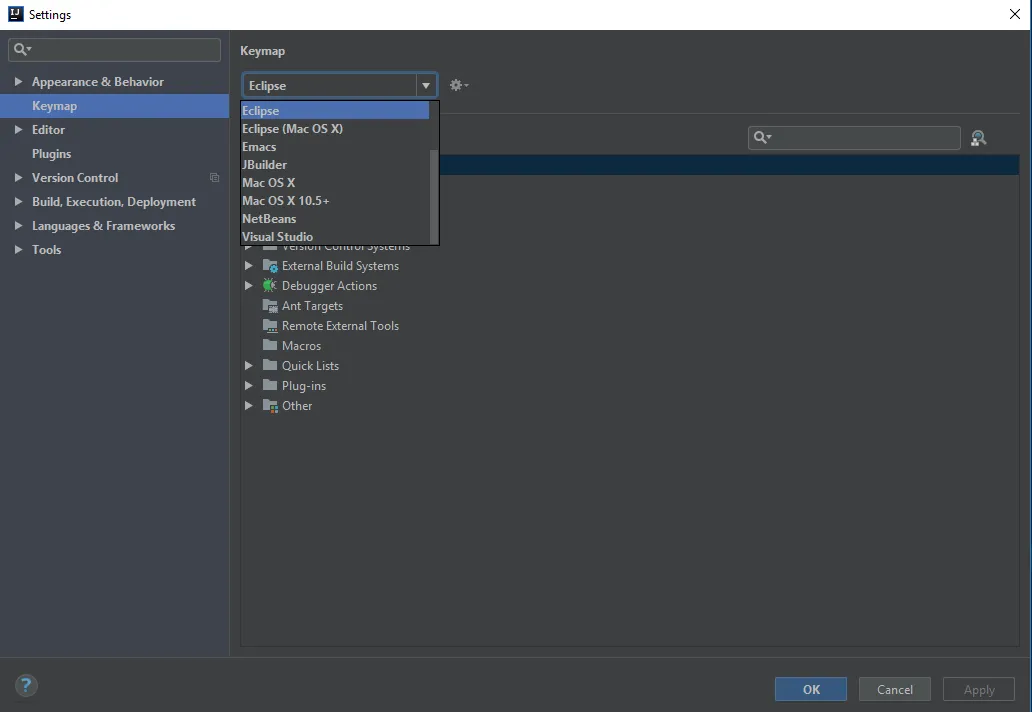The image size is (1032, 712).
Task: Click the IntelliJ logo in title bar
Action: click(16, 14)
